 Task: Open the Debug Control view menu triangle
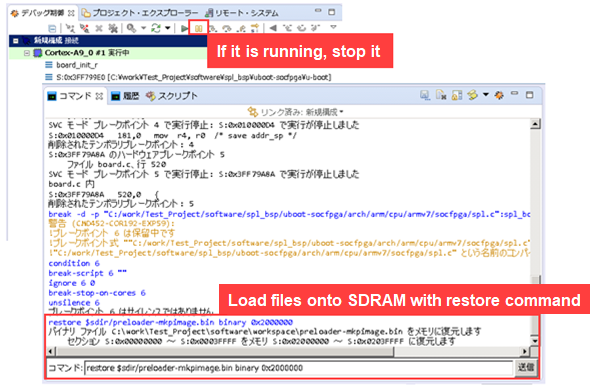pos(333,27)
